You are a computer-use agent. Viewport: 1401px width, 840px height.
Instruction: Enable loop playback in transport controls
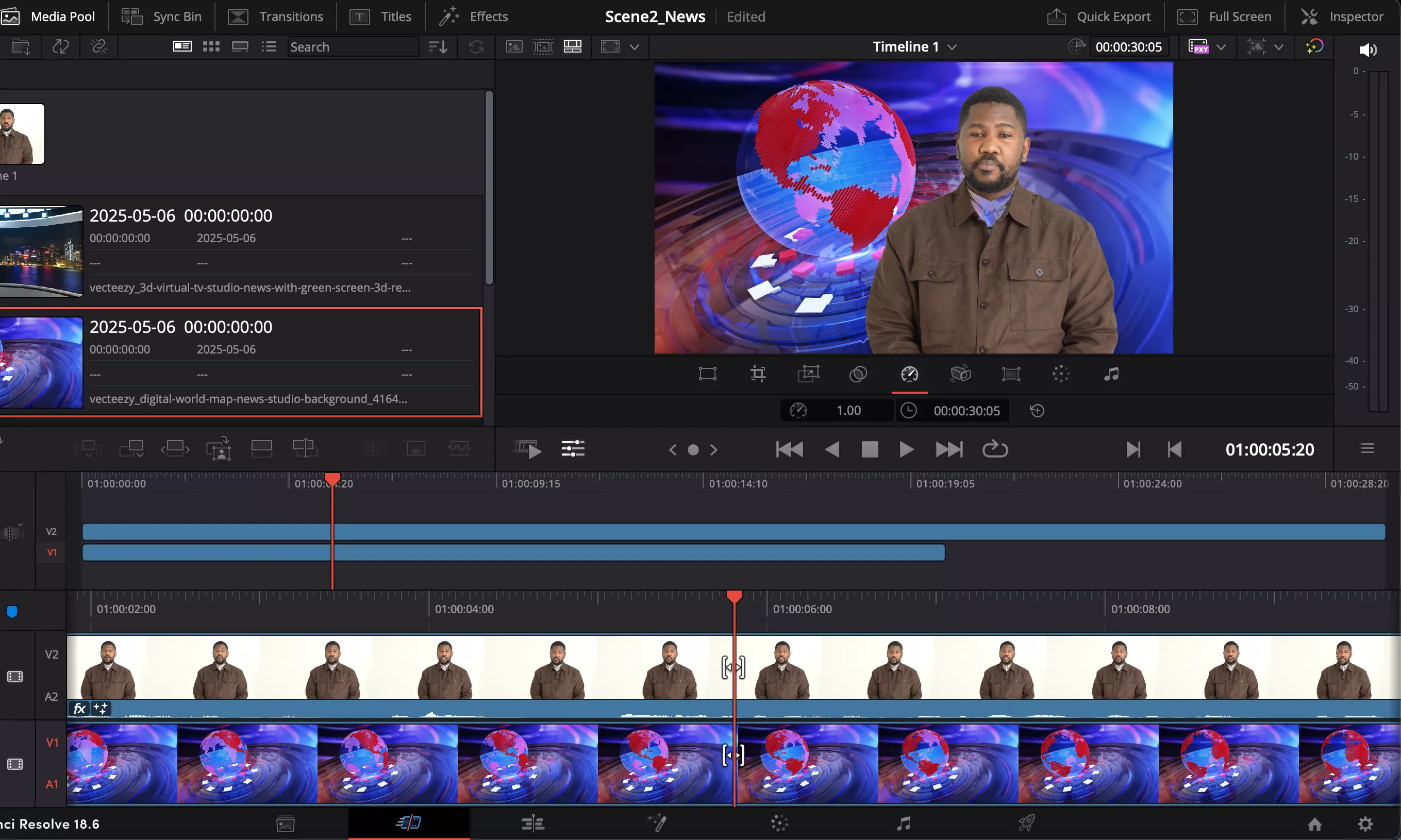[995, 449]
